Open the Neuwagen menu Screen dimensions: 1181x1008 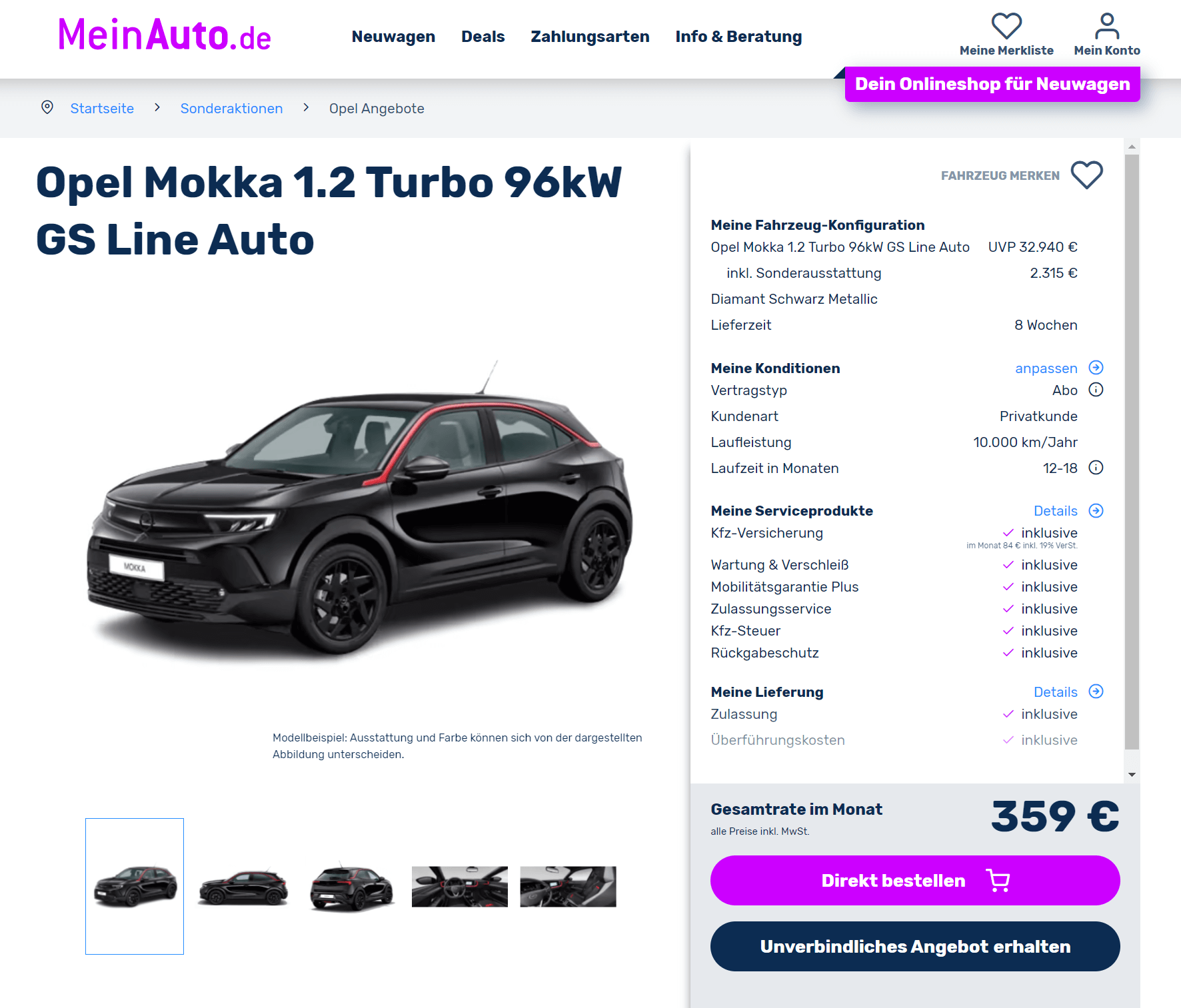pyautogui.click(x=393, y=37)
